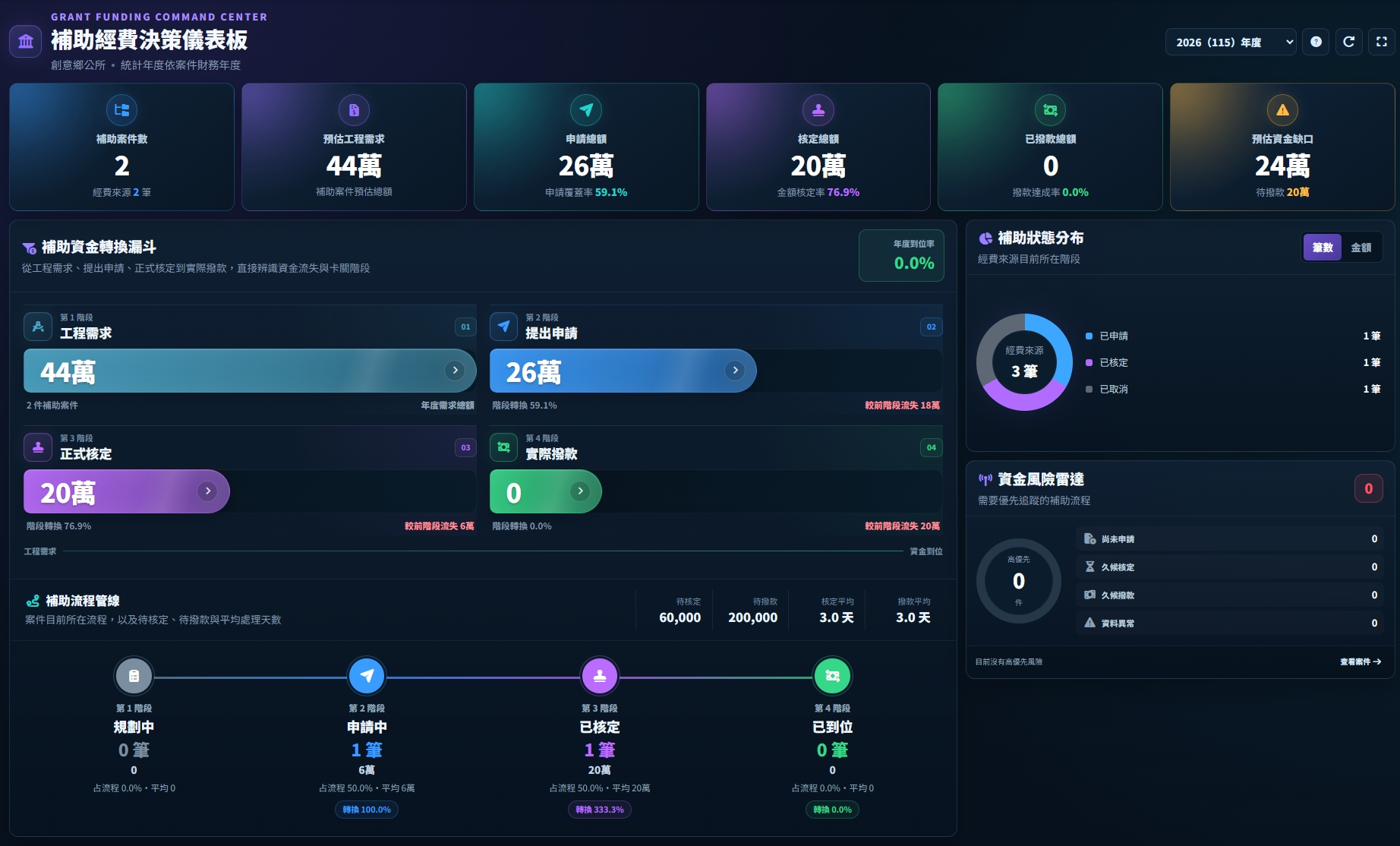Click the 尚未申請 risk row
1400x846 pixels.
coord(1230,538)
